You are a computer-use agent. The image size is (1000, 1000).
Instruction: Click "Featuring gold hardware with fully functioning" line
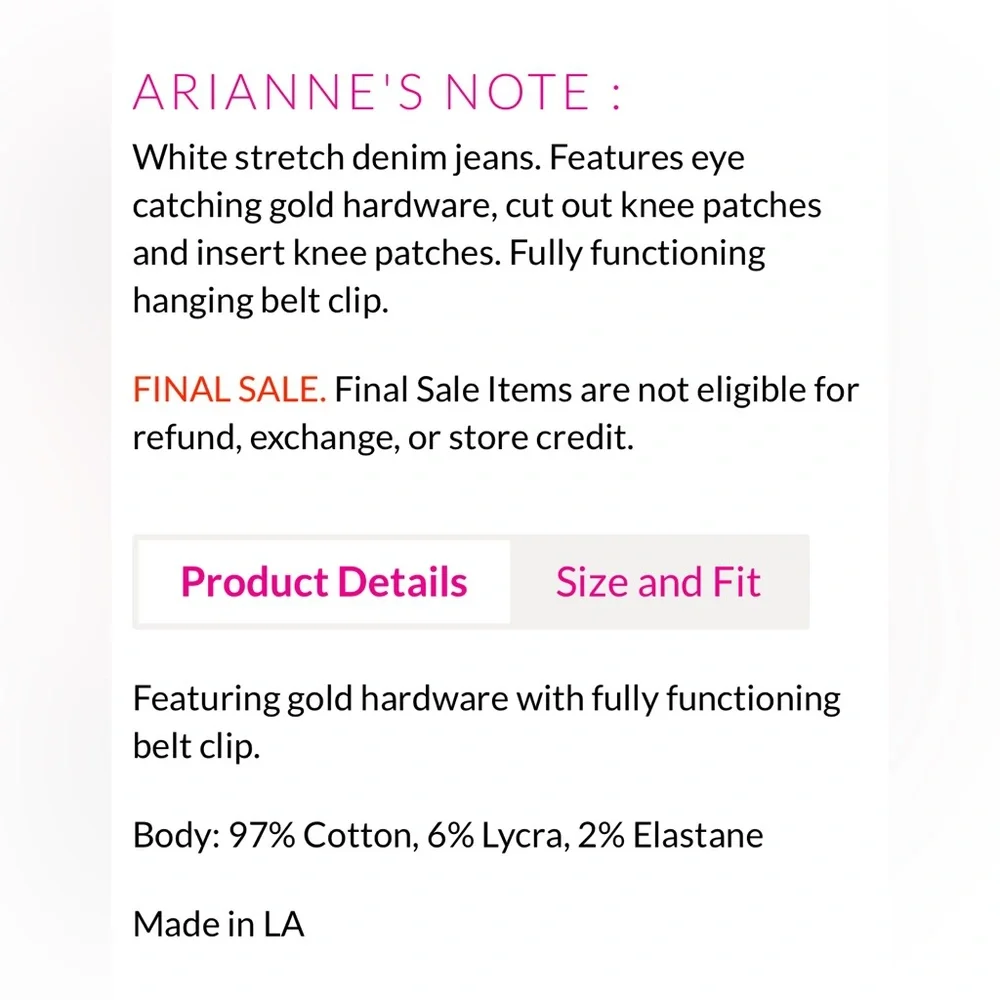(486, 697)
